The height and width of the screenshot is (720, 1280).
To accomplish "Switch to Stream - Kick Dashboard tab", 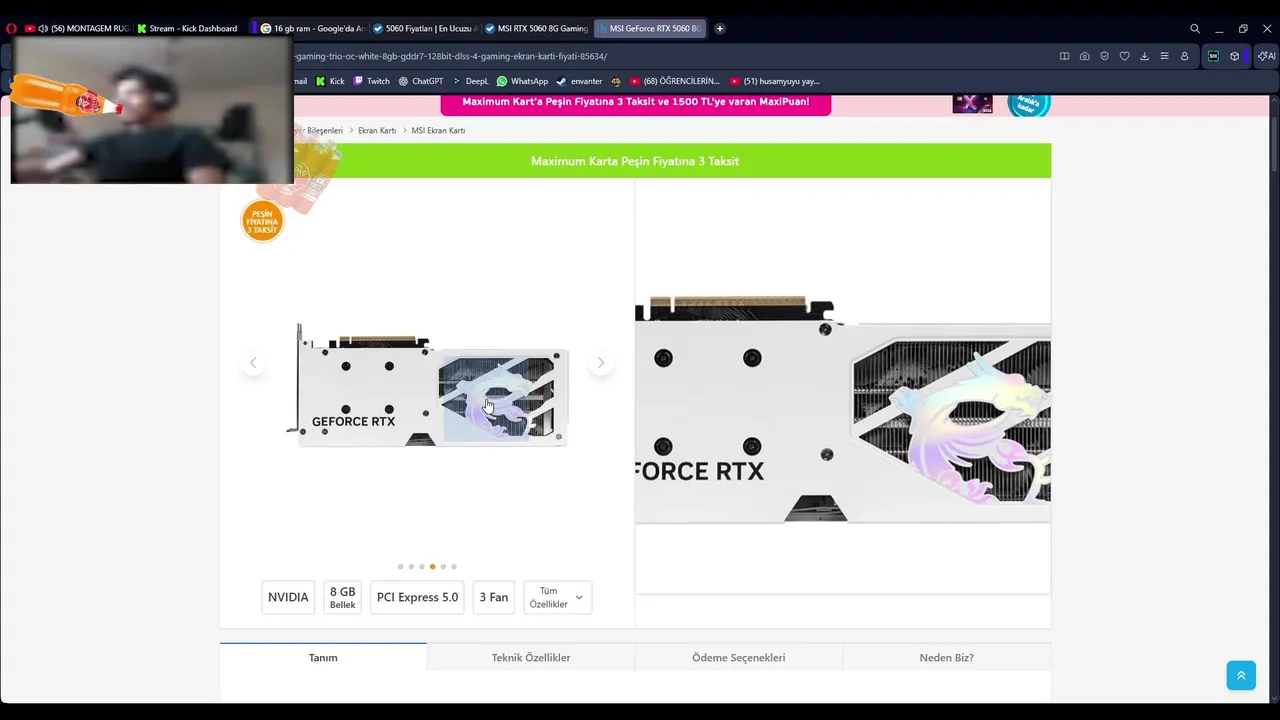I will click(x=188, y=29).
